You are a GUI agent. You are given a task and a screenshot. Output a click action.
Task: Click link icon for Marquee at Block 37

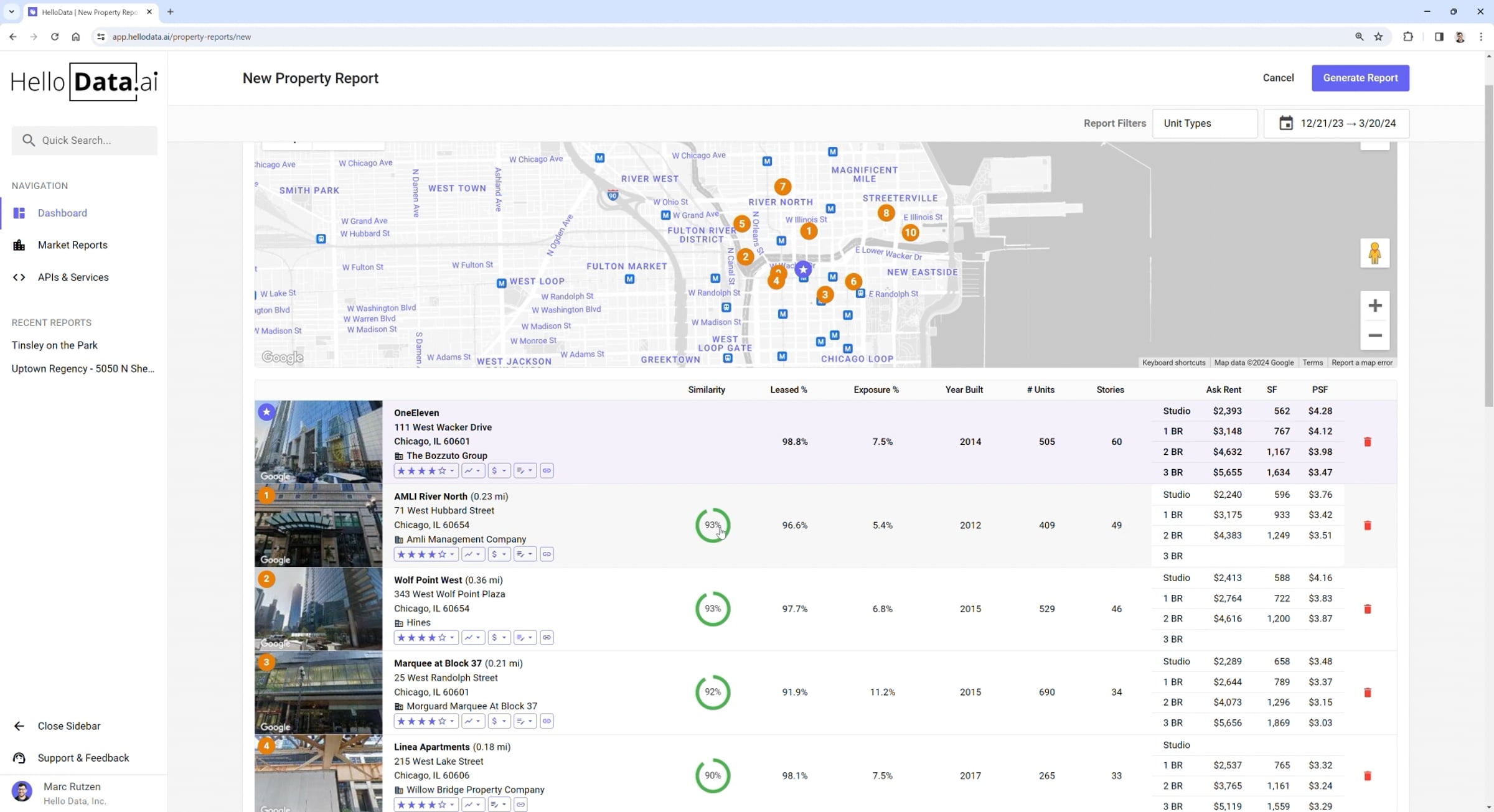tap(547, 721)
